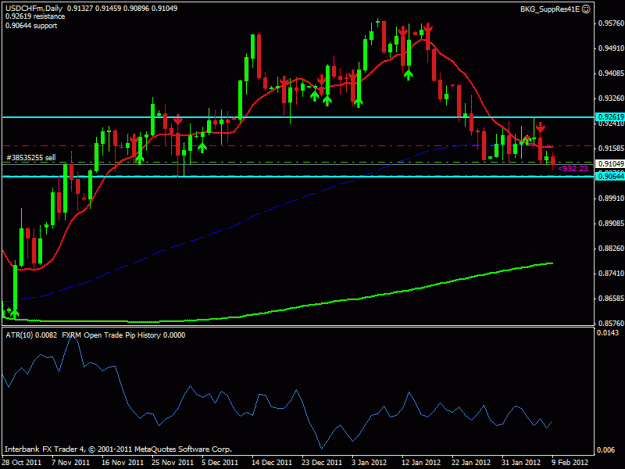
Task: Click the ATR(10) 0.0082 indicator label
Action: coord(31,336)
